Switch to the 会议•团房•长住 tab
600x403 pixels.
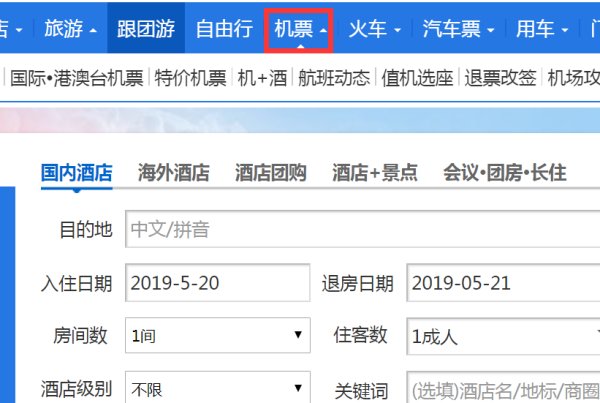505,173
